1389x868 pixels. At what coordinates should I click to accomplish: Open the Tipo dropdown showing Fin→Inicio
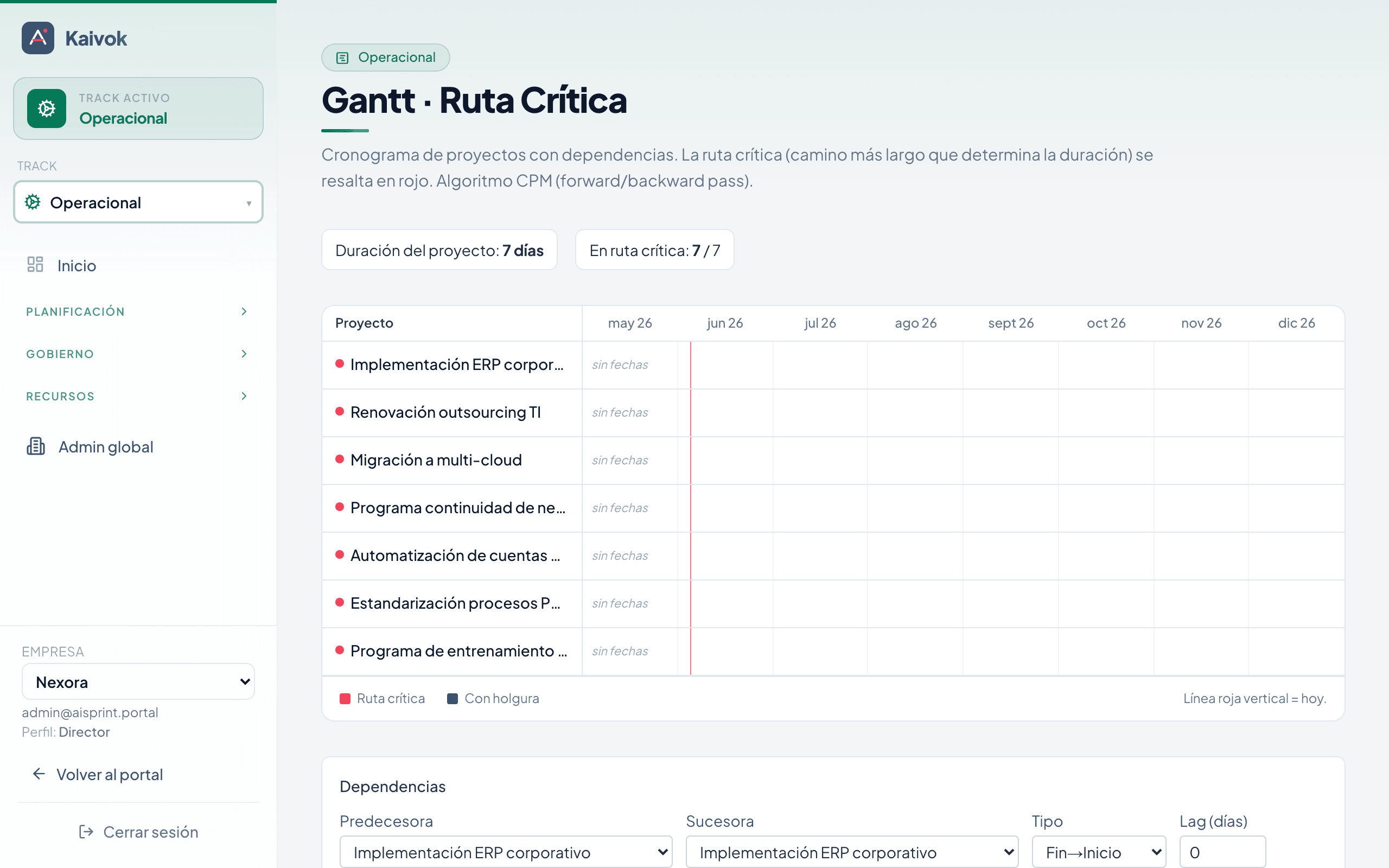click(x=1099, y=852)
